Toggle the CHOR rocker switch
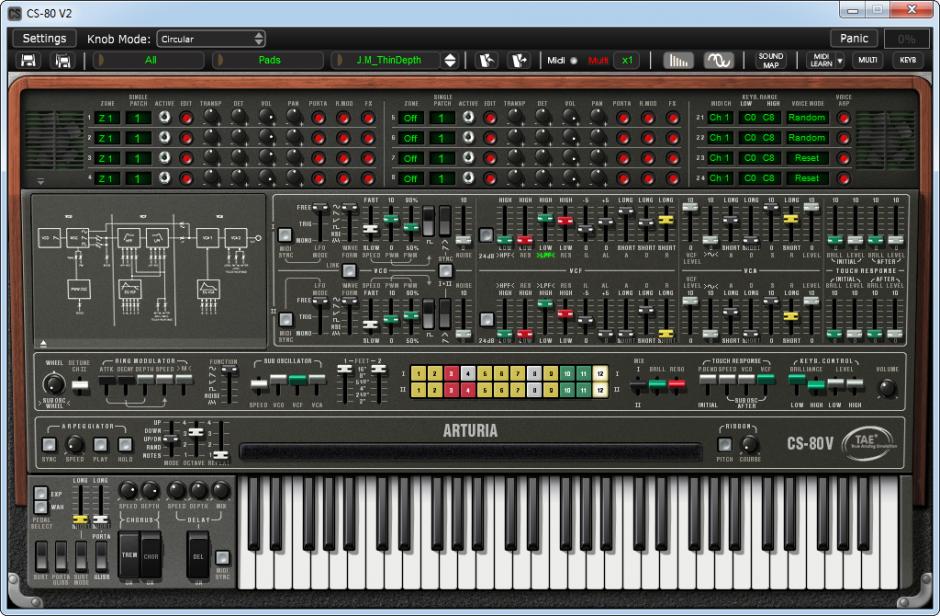The image size is (940, 616). tap(151, 555)
